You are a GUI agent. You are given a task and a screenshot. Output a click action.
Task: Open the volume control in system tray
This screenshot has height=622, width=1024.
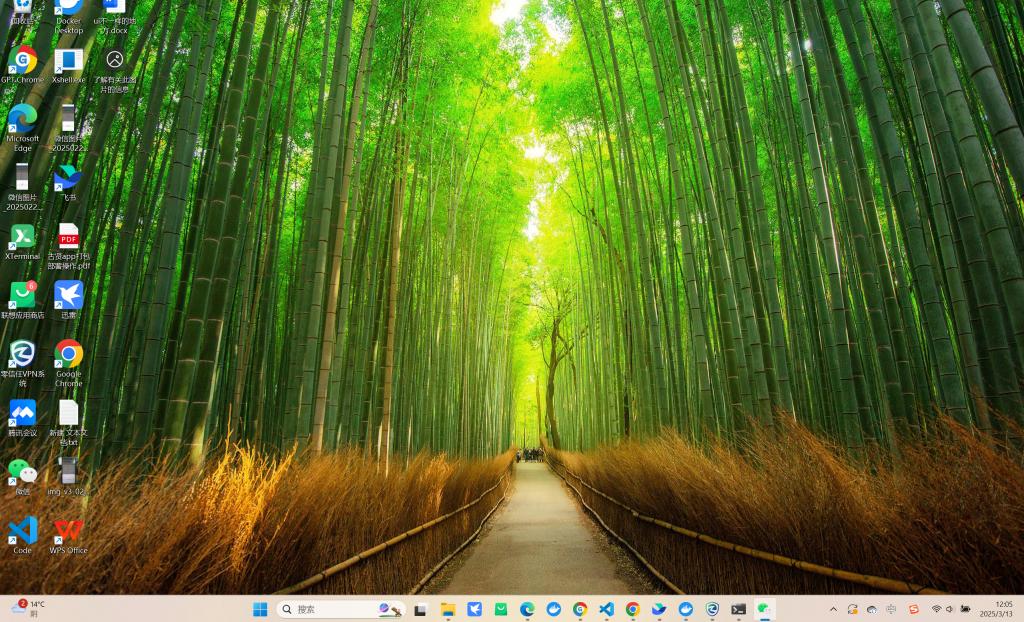click(x=950, y=609)
